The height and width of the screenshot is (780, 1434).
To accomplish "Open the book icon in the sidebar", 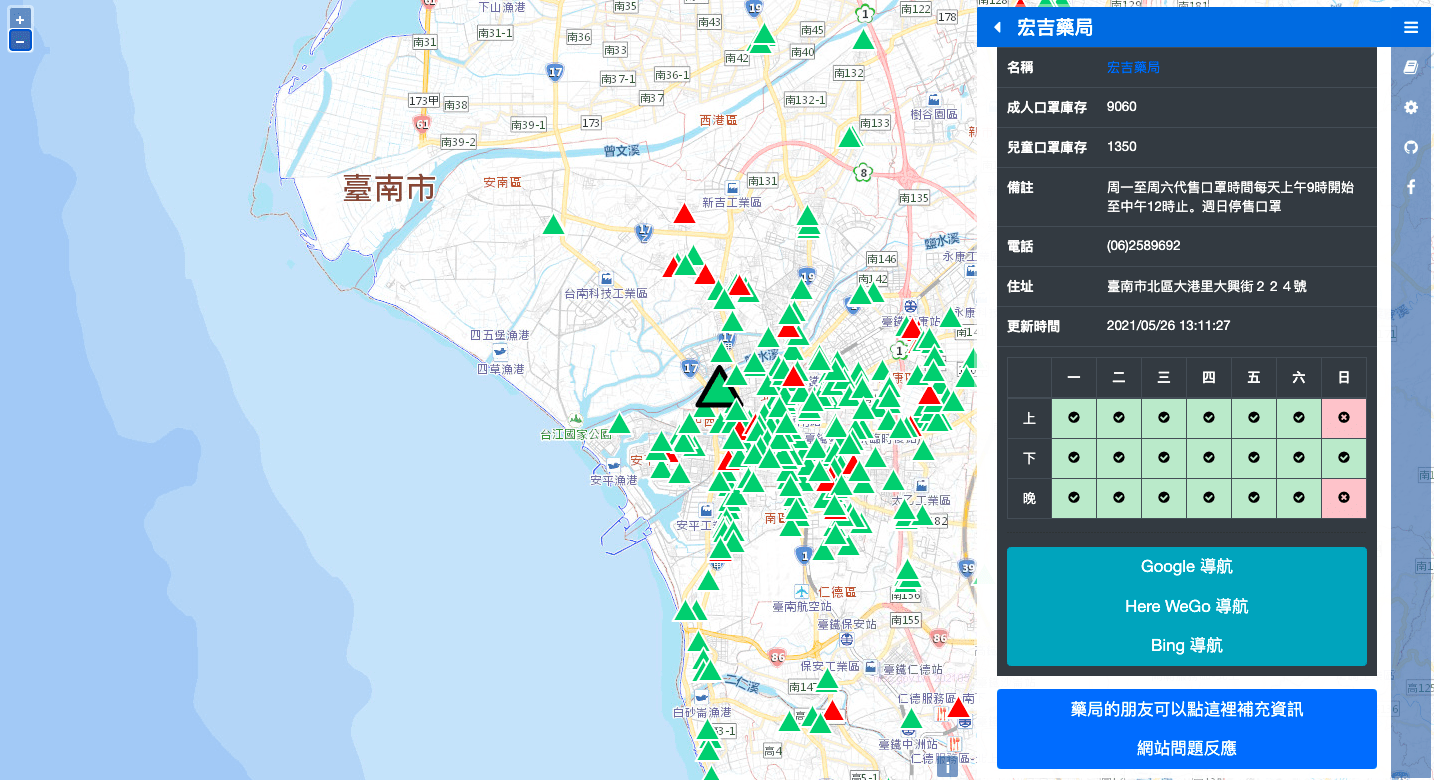I will point(1411,67).
